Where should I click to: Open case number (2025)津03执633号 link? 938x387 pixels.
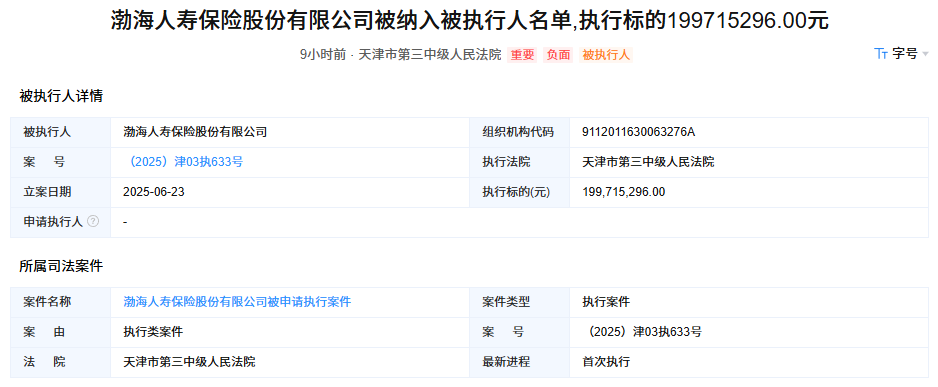183,161
